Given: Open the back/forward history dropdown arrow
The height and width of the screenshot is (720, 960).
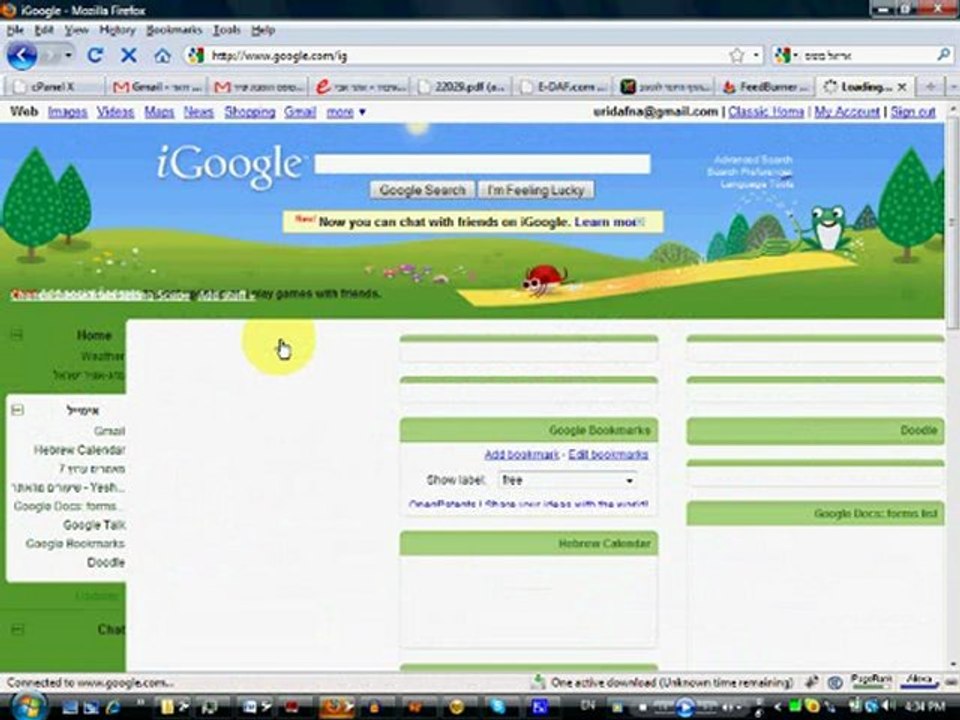Looking at the screenshot, I should (68, 56).
